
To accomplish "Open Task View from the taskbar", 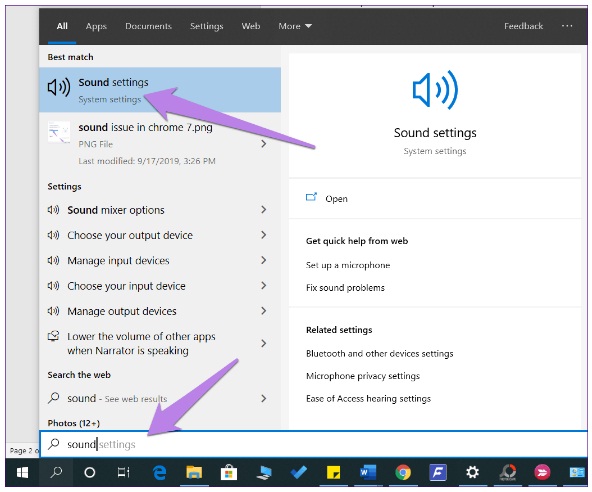I will coord(123,472).
